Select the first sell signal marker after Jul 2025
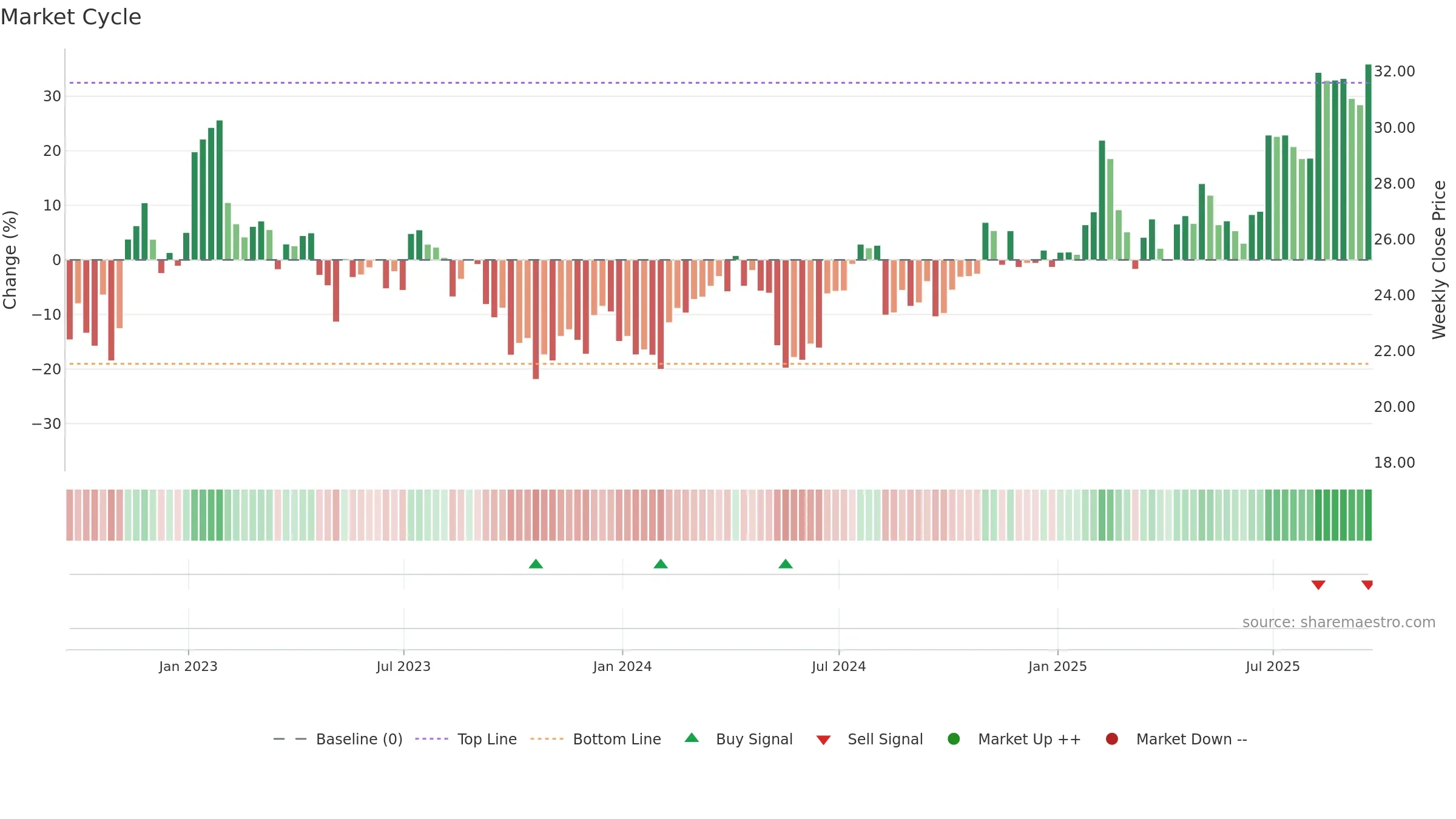The height and width of the screenshot is (819, 1456). [x=1318, y=585]
